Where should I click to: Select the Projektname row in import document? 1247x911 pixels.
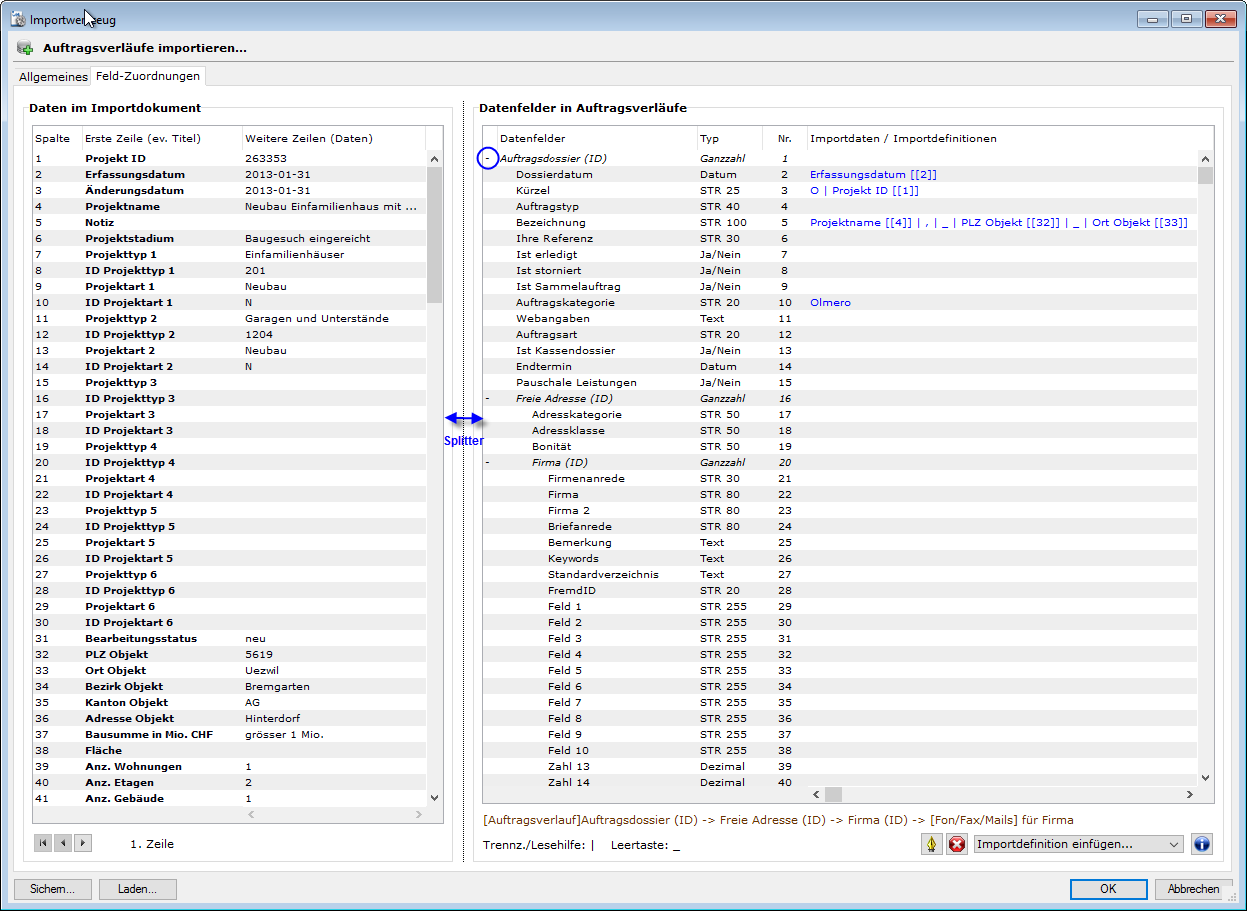(122, 206)
